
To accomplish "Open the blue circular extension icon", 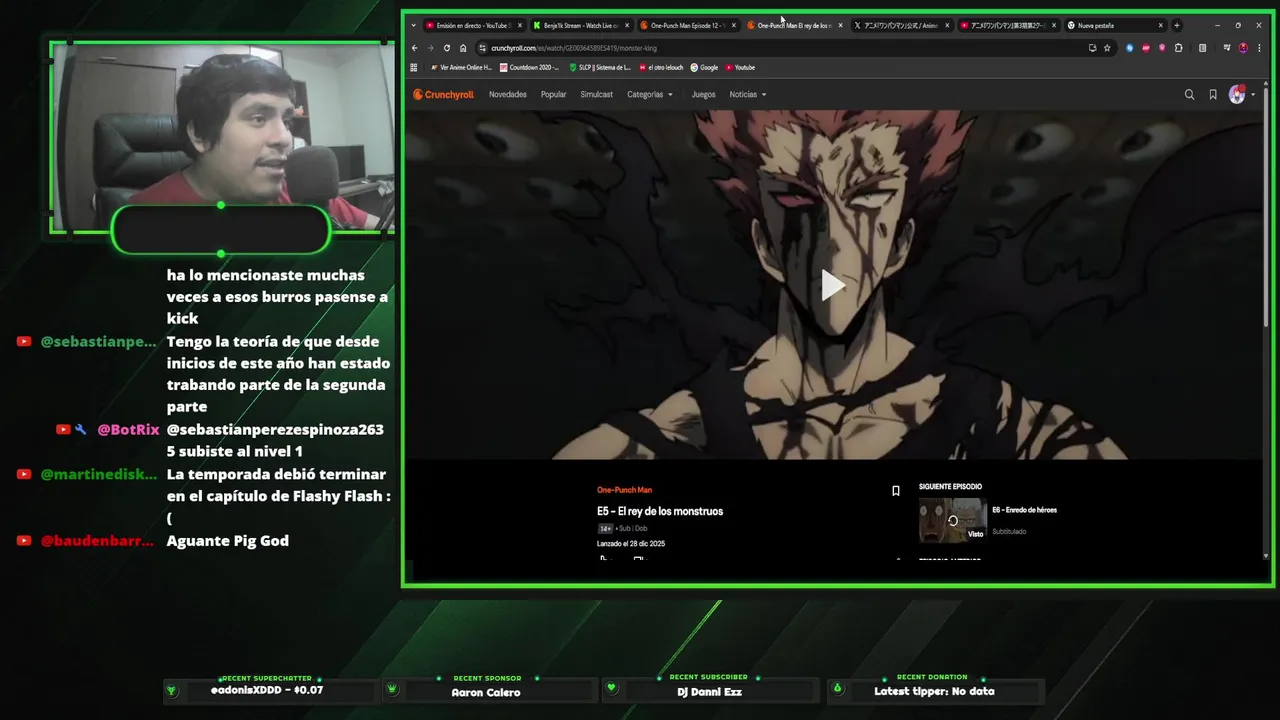I will click(1130, 48).
